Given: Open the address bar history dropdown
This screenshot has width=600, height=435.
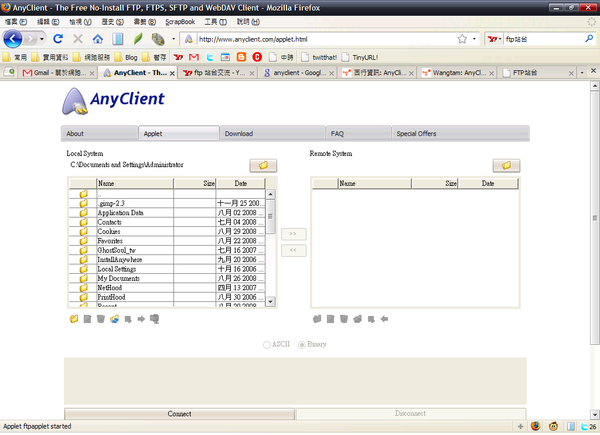Looking at the screenshot, I should (x=474, y=39).
